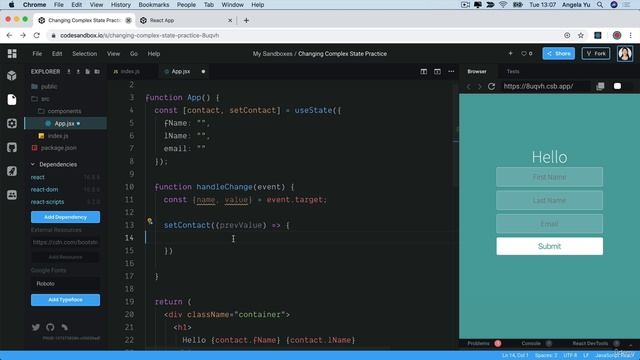The width and height of the screenshot is (640, 360).
Task: Select the Browser preview tab
Action: coord(477,71)
